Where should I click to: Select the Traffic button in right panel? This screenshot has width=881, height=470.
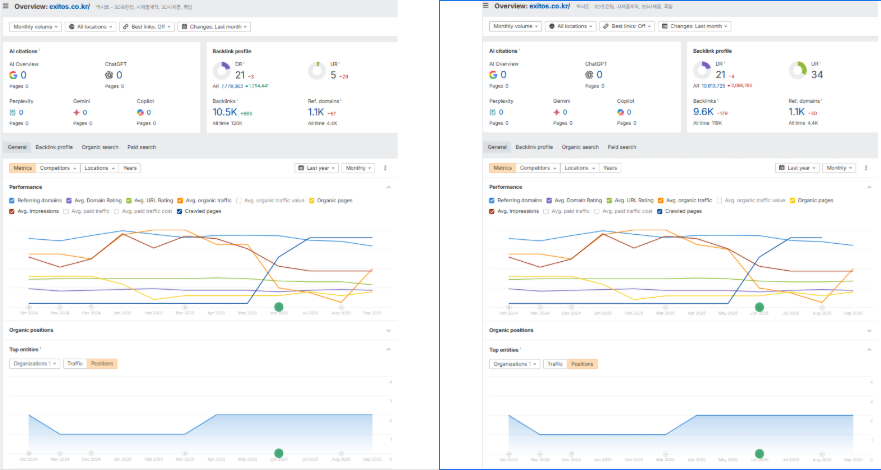556,364
